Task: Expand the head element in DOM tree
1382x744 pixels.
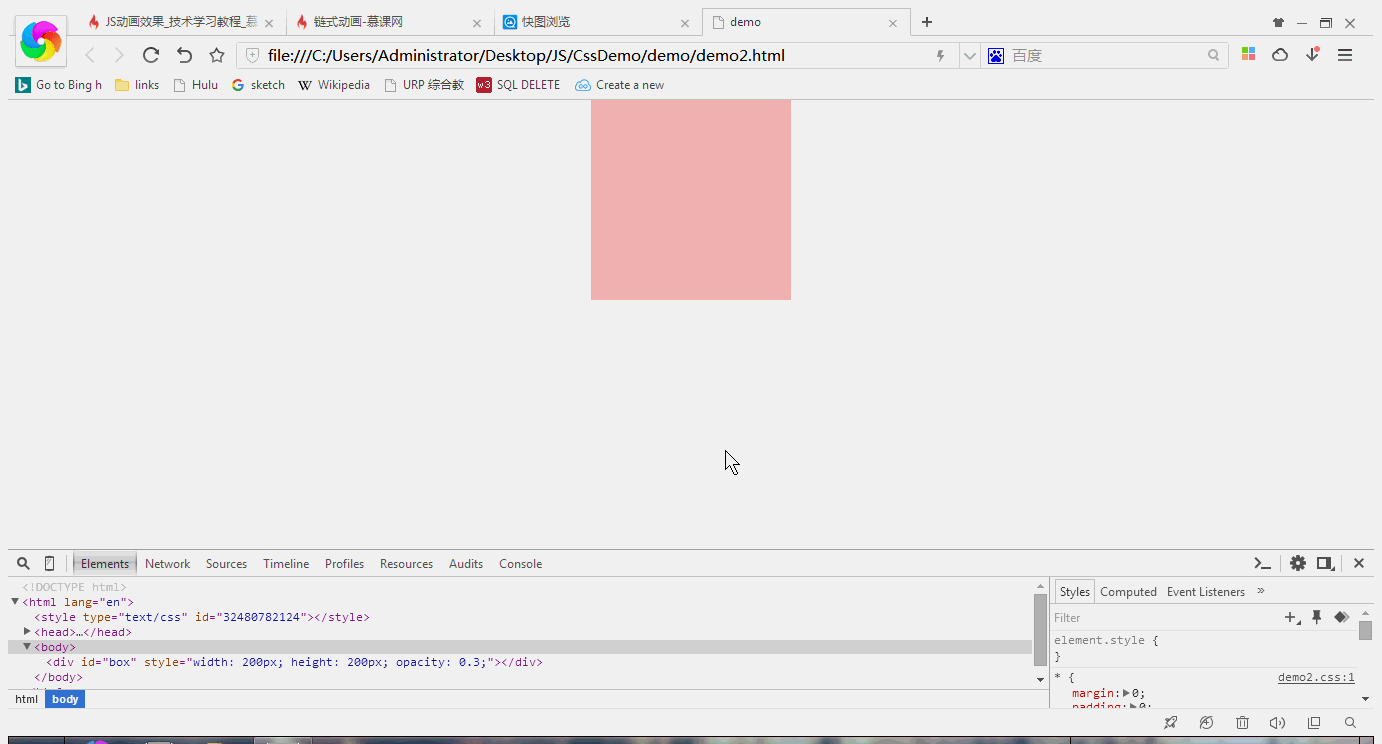Action: (x=27, y=631)
